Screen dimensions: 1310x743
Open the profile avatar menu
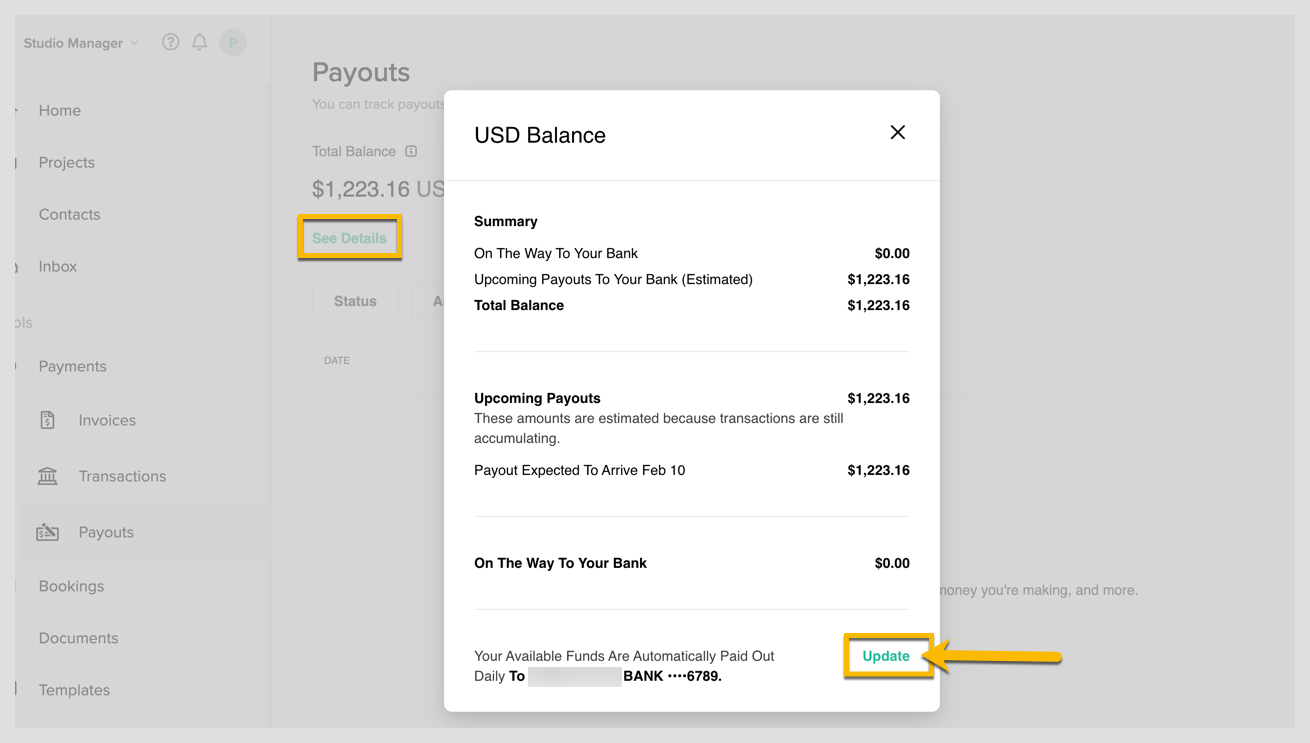pyautogui.click(x=233, y=42)
